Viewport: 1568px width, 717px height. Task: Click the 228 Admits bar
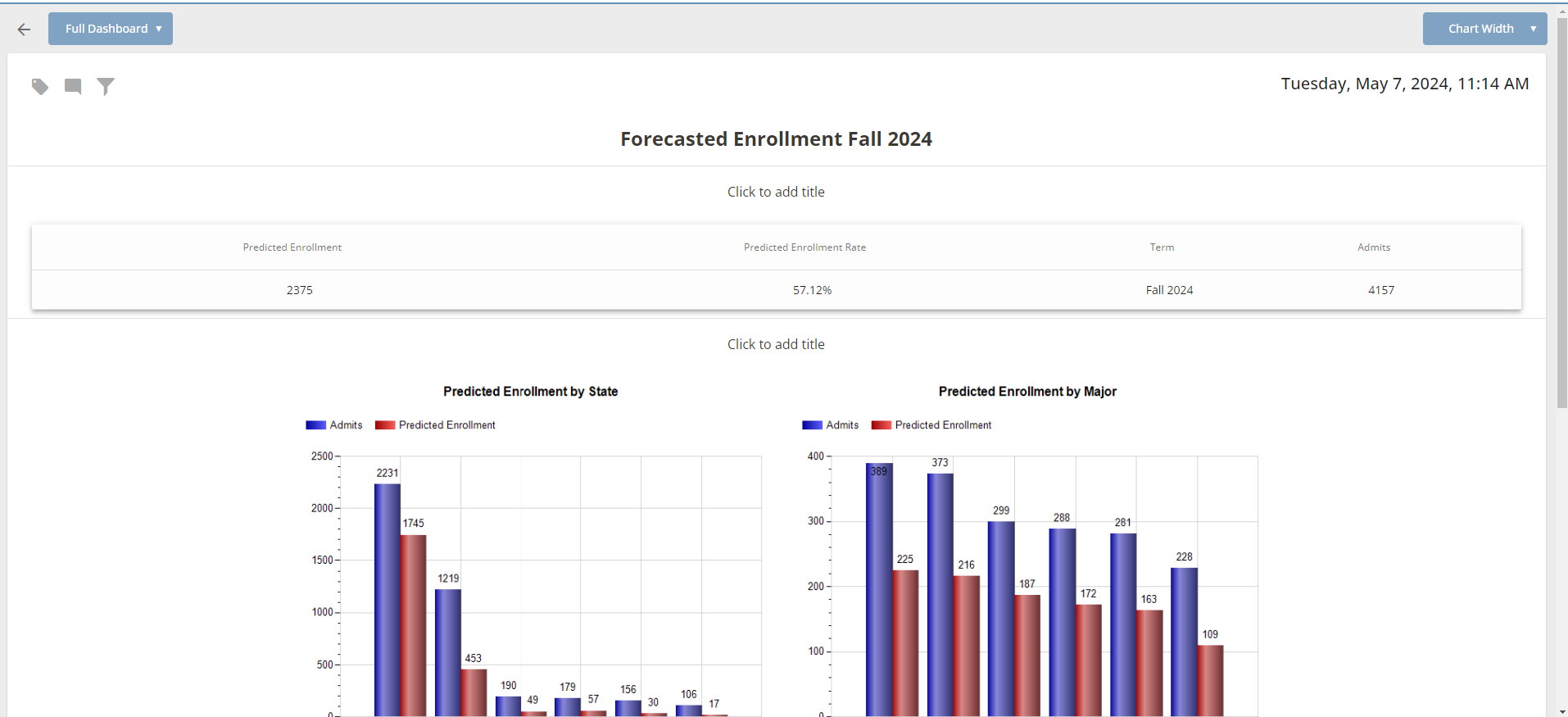click(1185, 642)
